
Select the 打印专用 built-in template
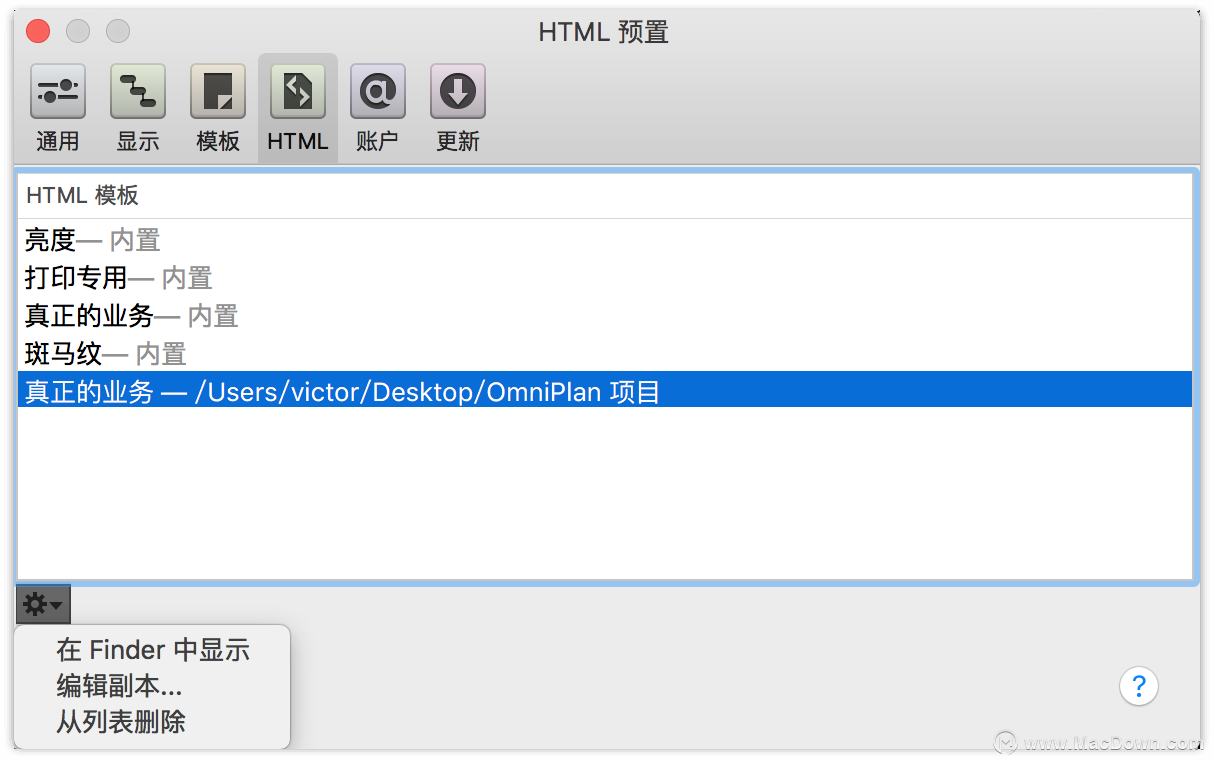tap(605, 277)
